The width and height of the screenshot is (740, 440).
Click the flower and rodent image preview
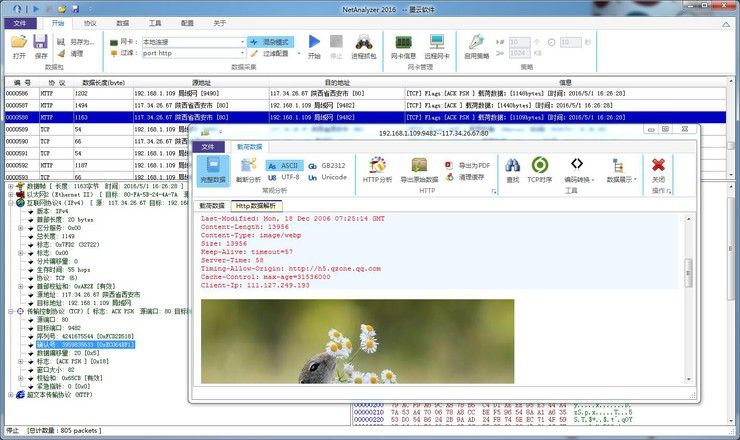click(357, 341)
